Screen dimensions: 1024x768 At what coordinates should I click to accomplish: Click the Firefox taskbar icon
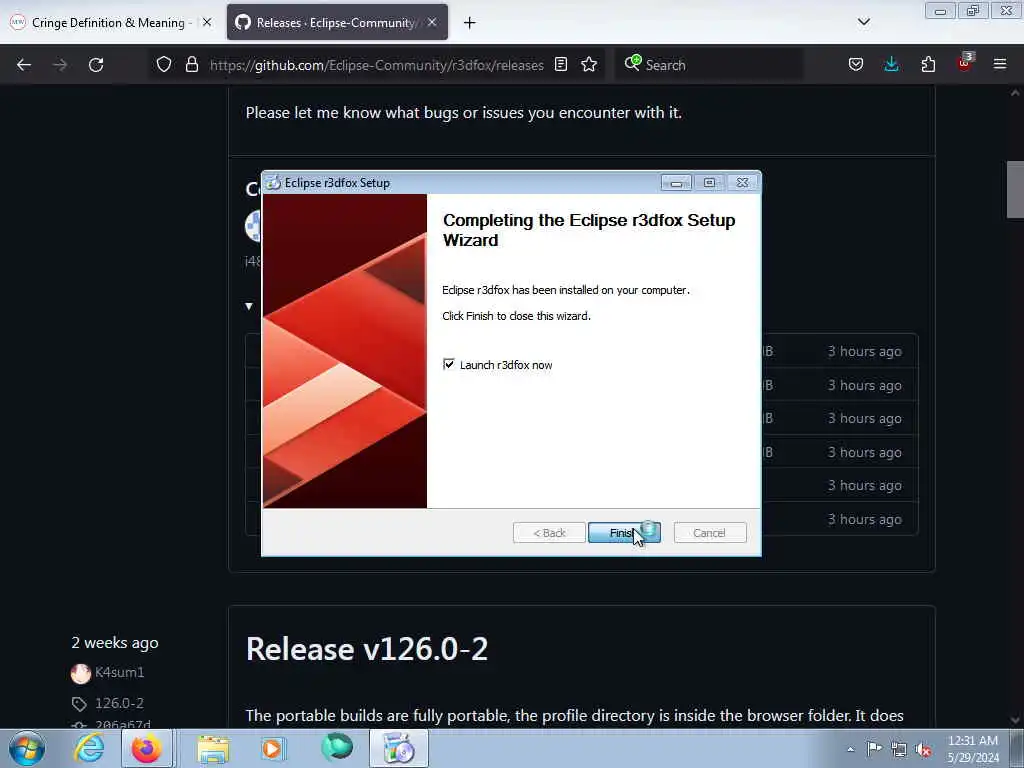point(147,748)
